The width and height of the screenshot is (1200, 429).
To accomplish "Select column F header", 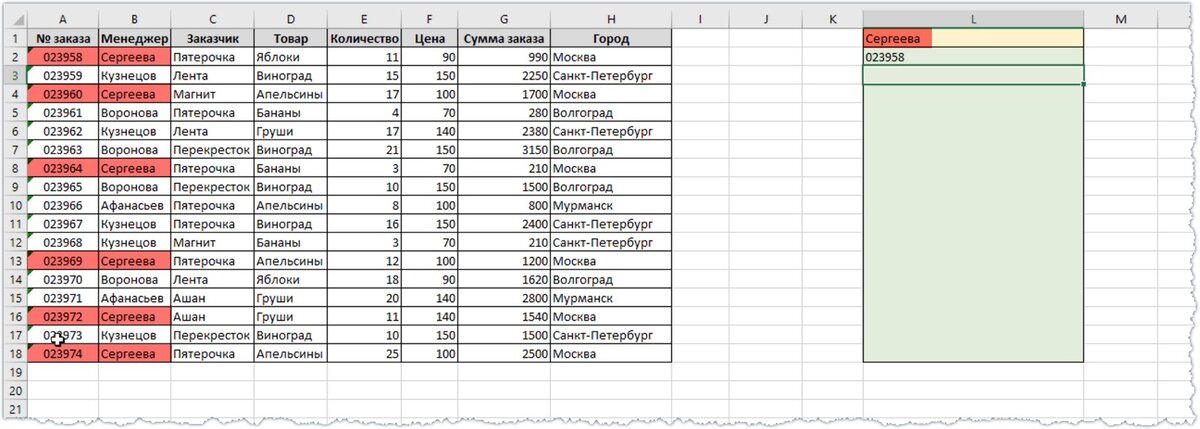I will (x=429, y=19).
